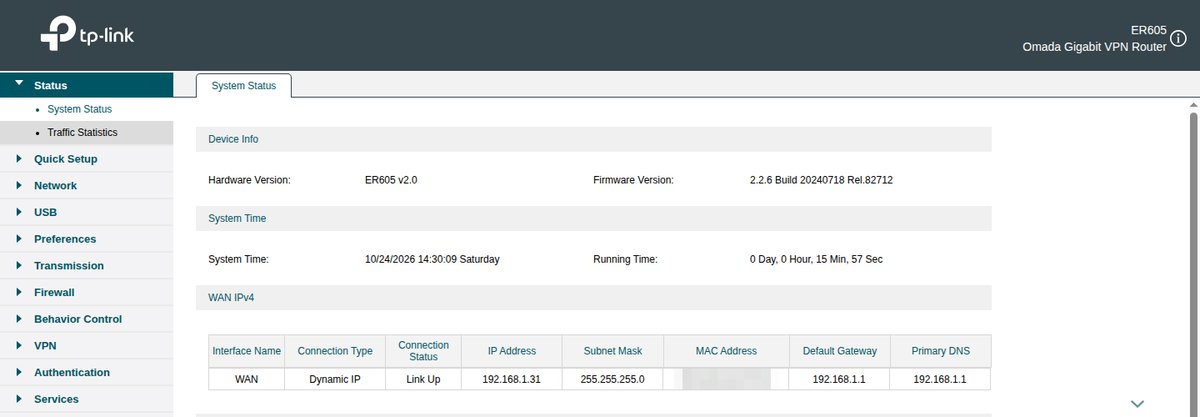The image size is (1200, 417).
Task: Click the down chevron at page bottom
Action: [1137, 403]
